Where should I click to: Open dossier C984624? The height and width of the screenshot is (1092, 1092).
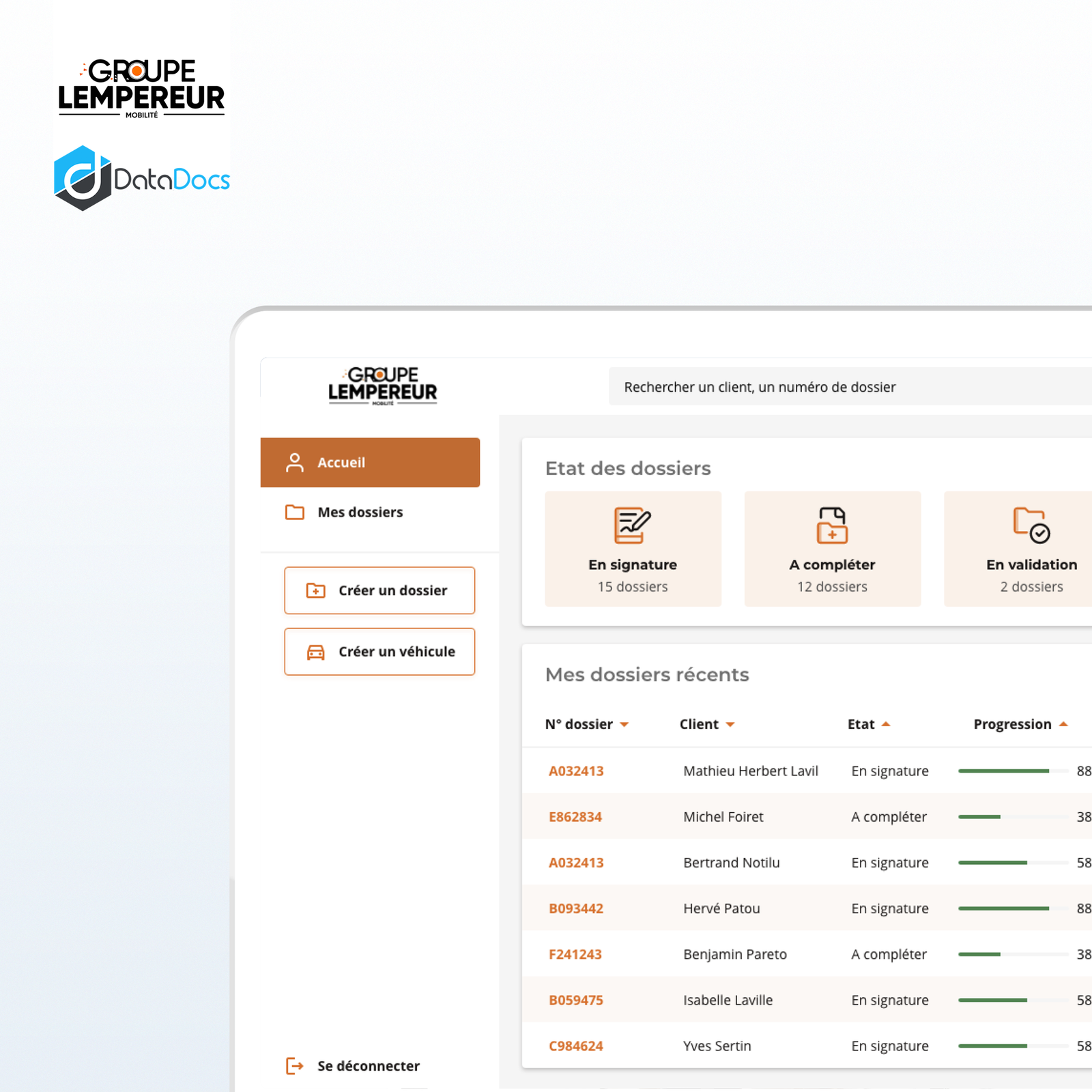coord(576,1046)
